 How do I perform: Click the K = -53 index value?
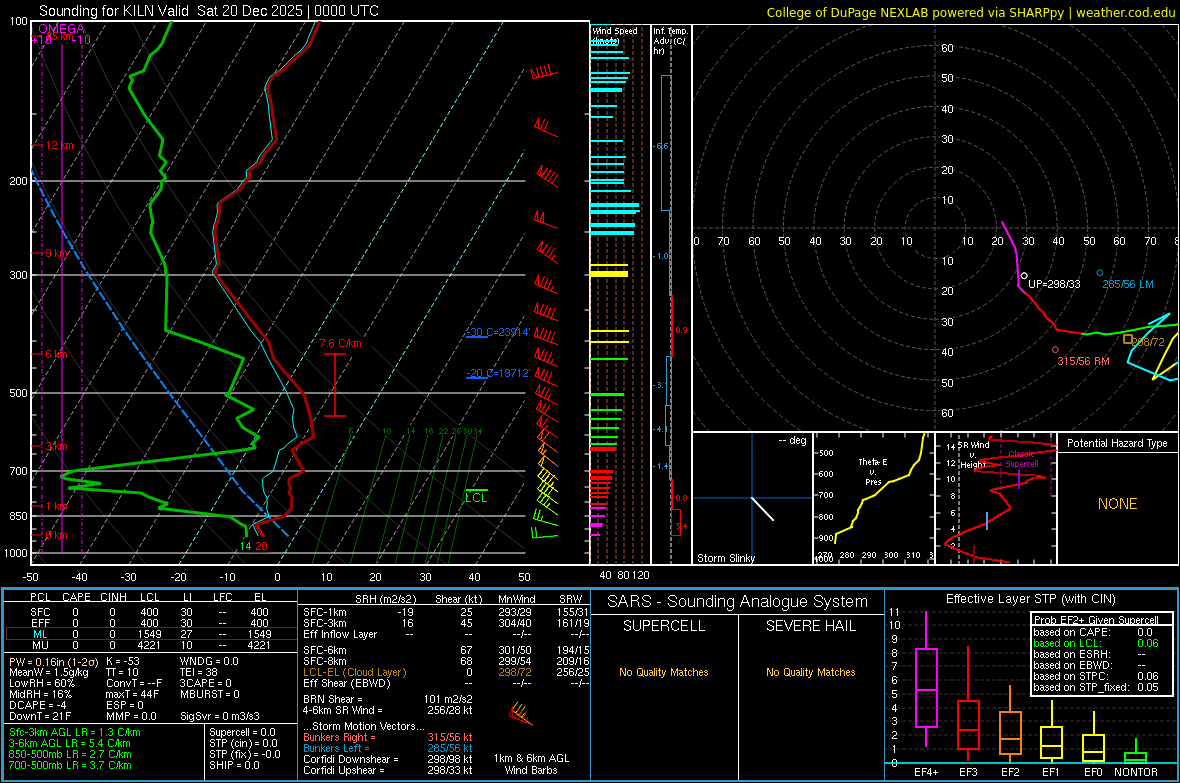coord(123,661)
